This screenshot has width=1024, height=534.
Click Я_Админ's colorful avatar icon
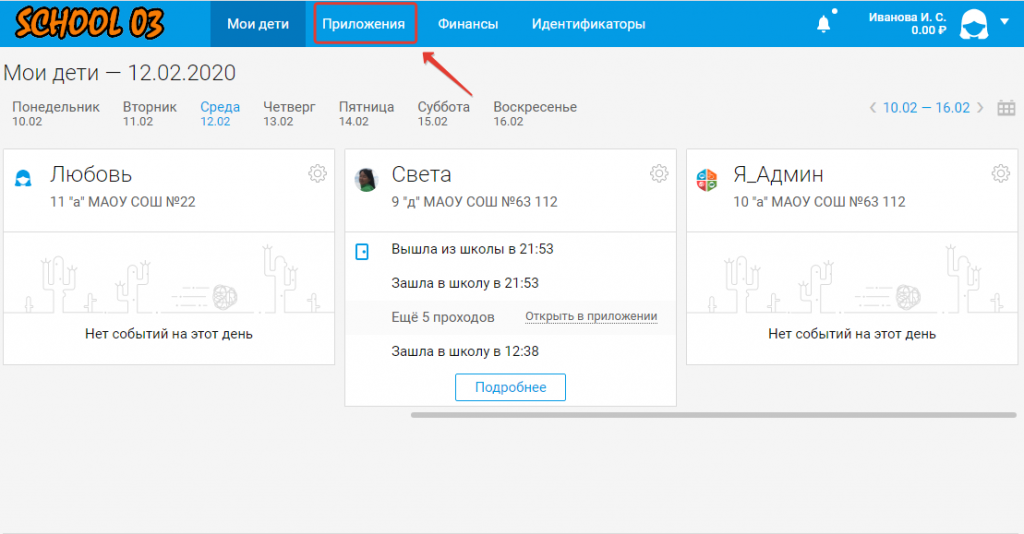coord(707,179)
